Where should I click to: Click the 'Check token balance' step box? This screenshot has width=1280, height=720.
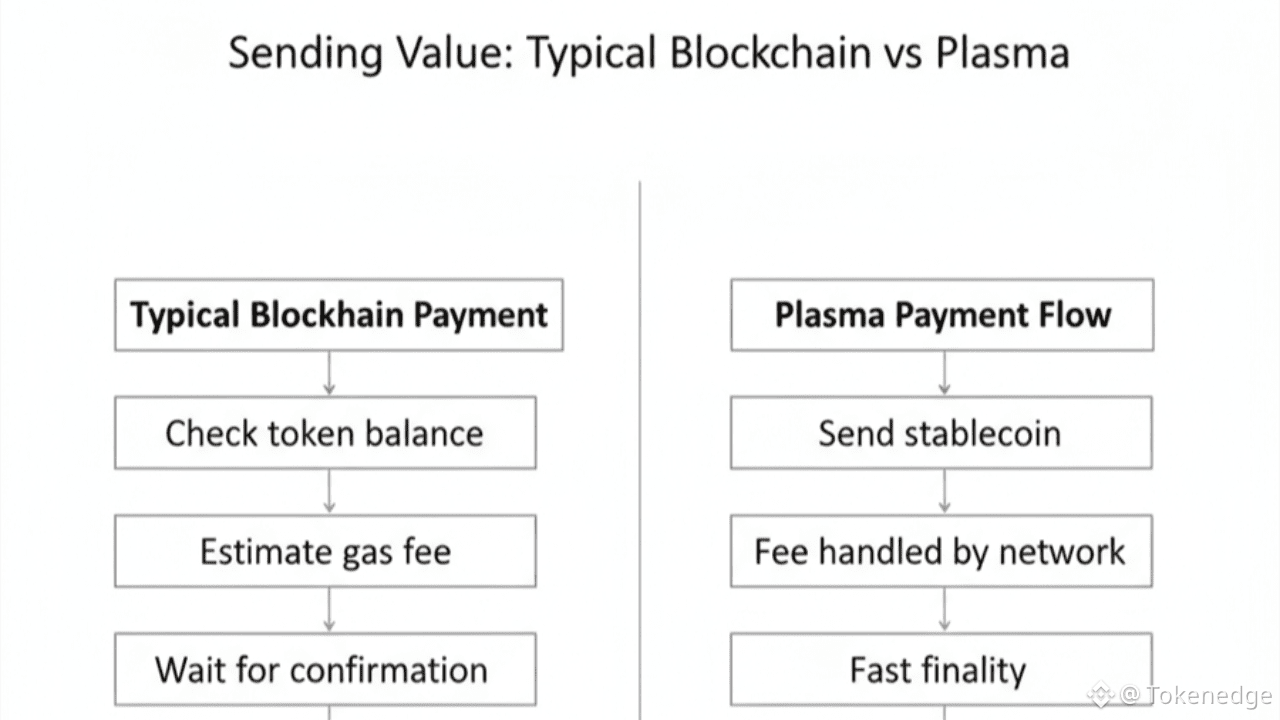click(325, 433)
